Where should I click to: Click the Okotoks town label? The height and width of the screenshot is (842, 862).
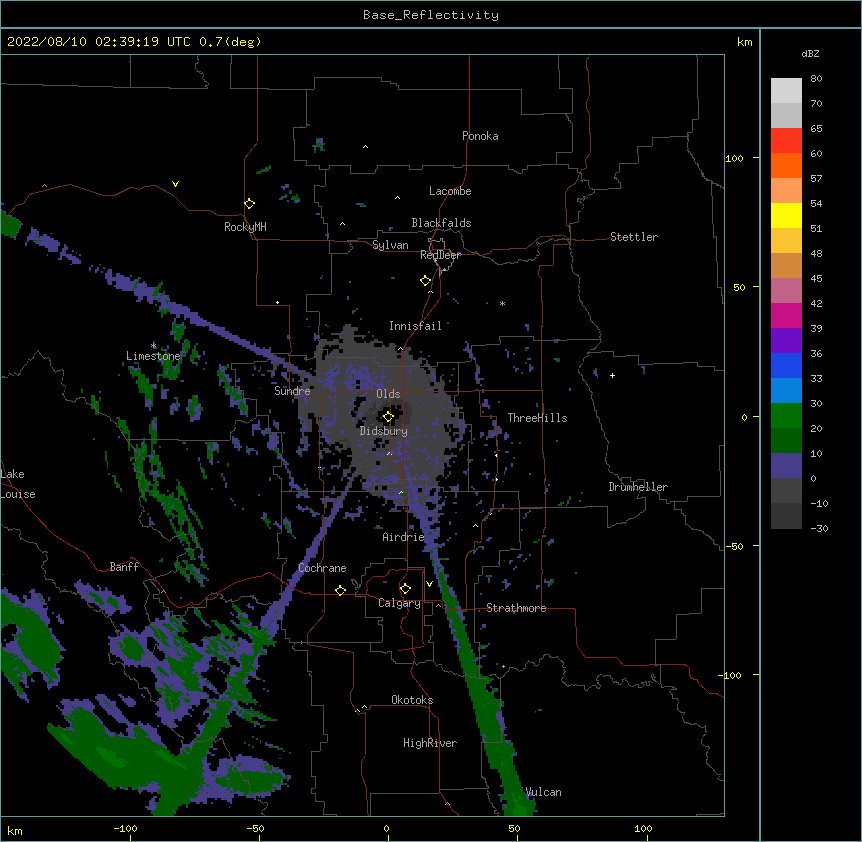click(x=412, y=700)
